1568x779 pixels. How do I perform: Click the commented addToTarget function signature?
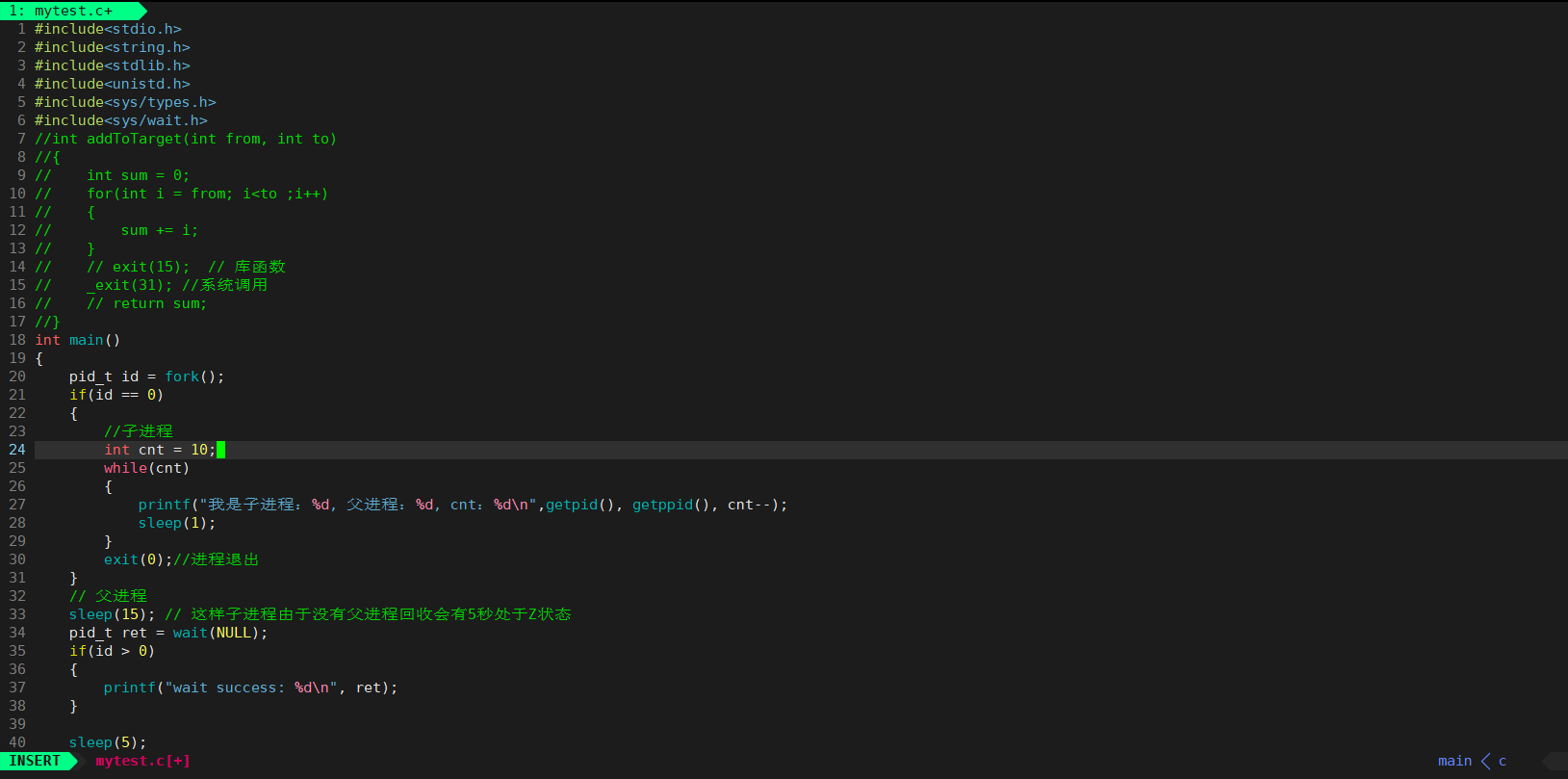pyautogui.click(x=186, y=139)
